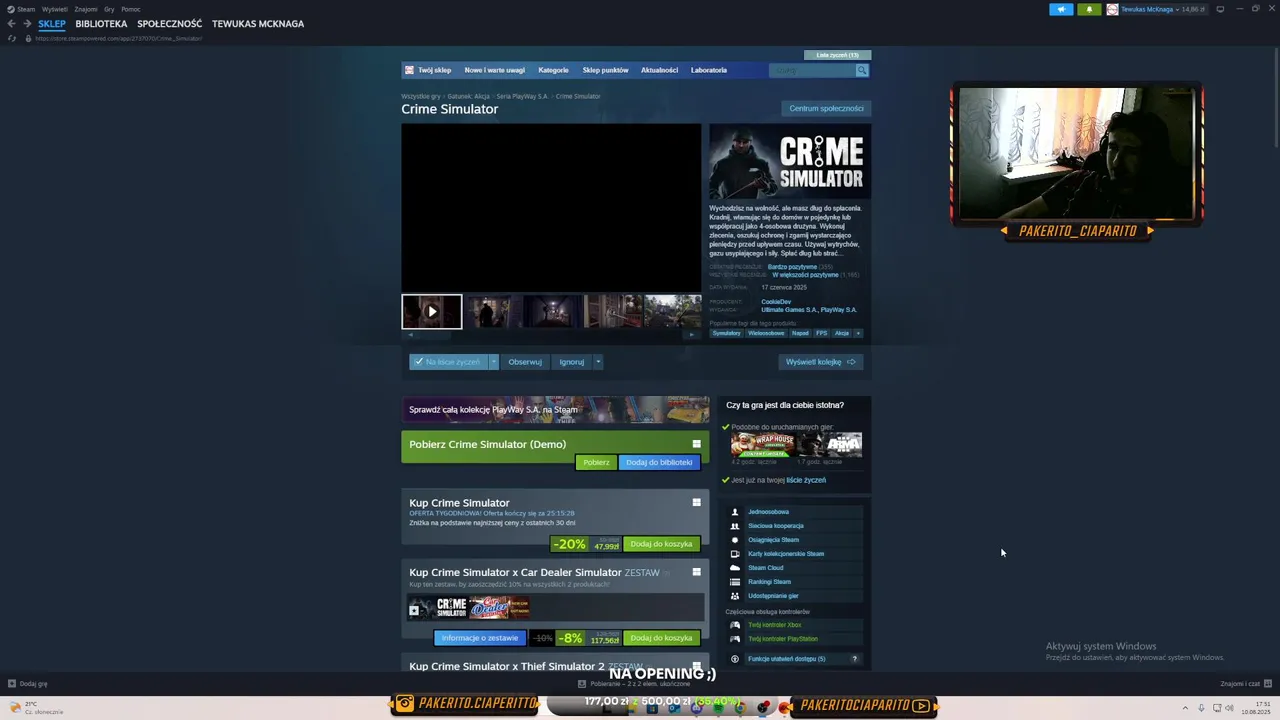The height and width of the screenshot is (720, 1280).
Task: Open the Kategorie store menu
Action: tap(553, 70)
